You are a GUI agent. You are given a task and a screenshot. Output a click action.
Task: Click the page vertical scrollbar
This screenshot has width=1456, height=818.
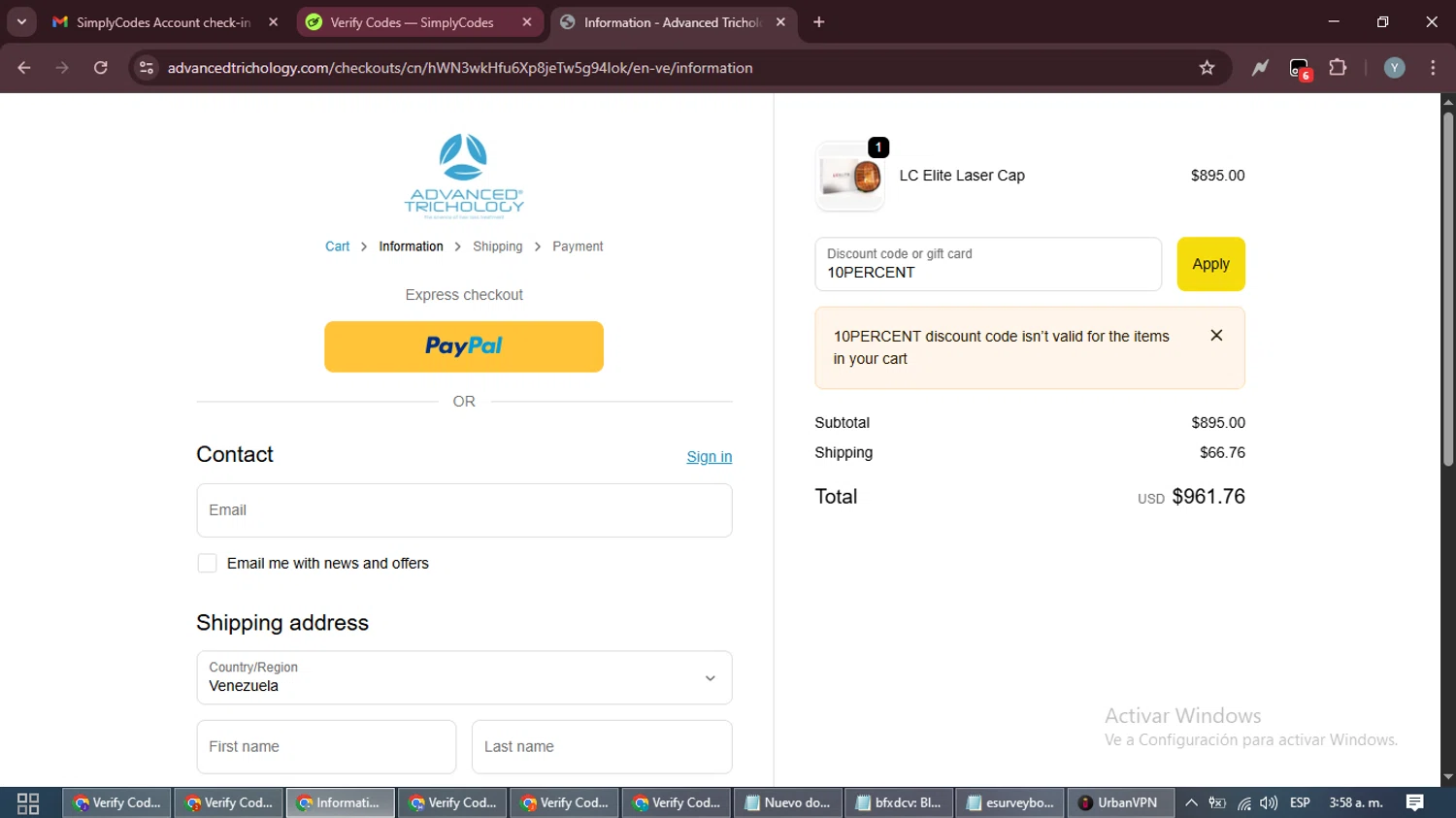pyautogui.click(x=1448, y=289)
